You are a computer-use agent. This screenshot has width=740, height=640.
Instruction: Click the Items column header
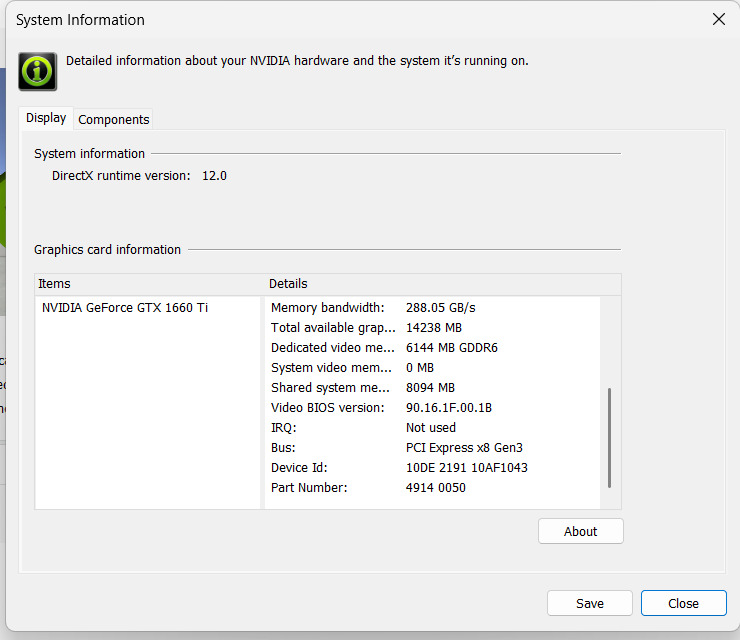coord(54,284)
